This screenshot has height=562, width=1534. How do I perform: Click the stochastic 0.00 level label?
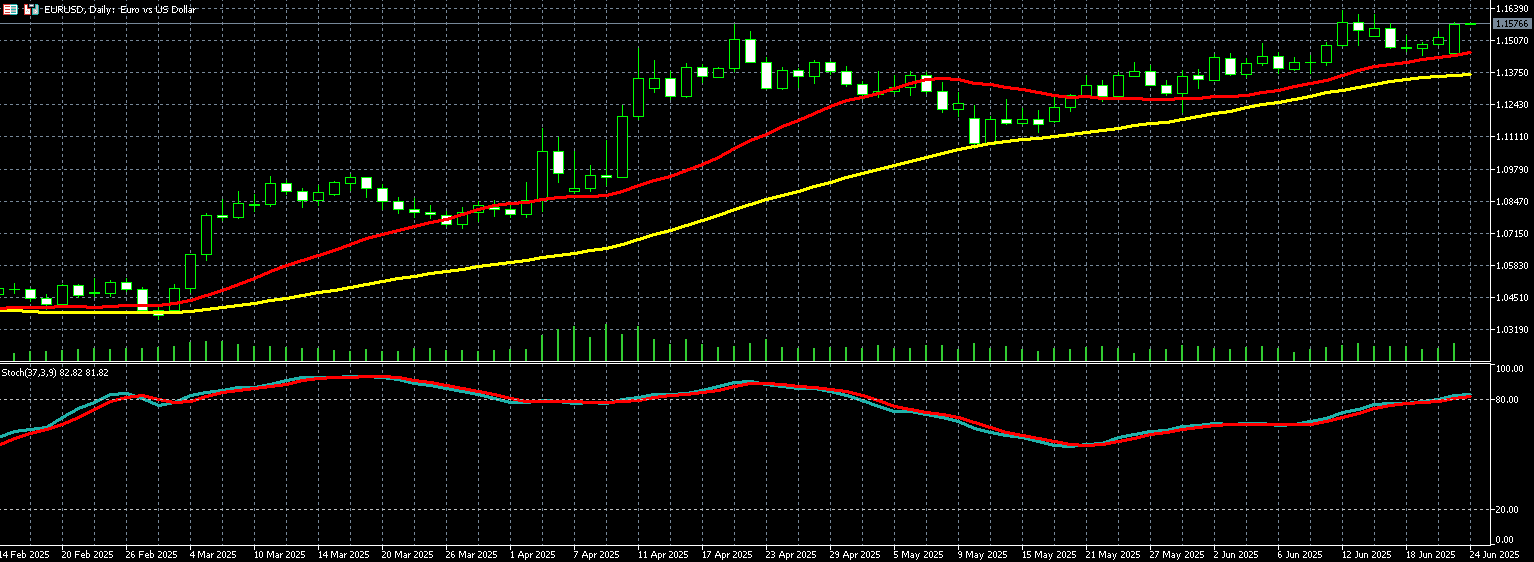point(1506,540)
